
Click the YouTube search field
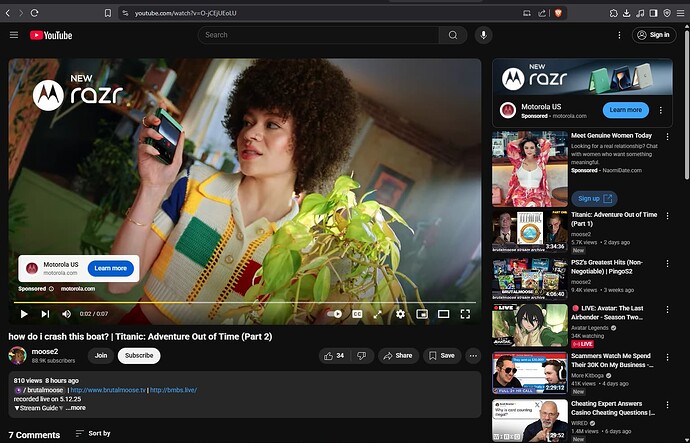pyautogui.click(x=318, y=35)
